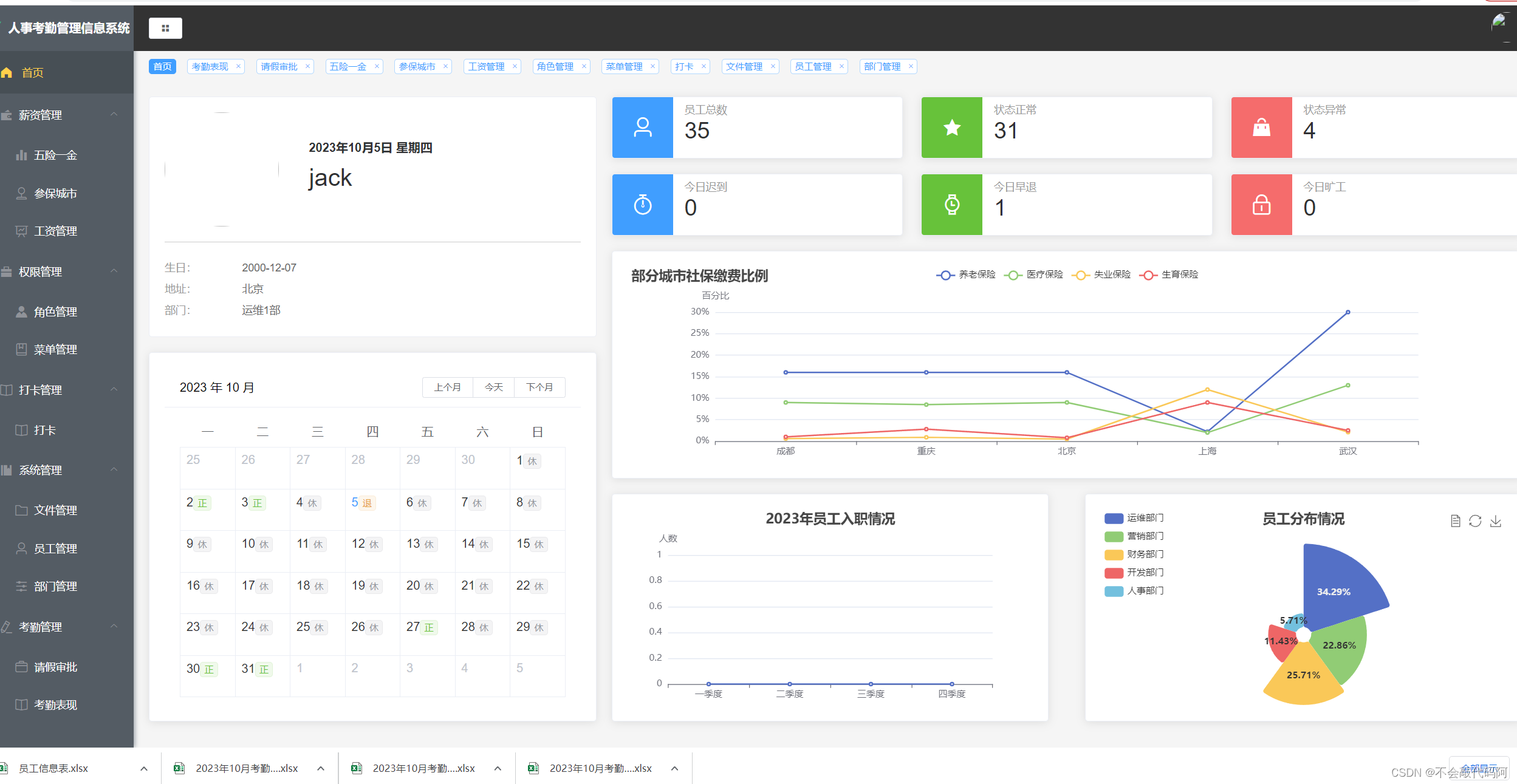Click restore refresh icon on pie chart

tap(1475, 521)
